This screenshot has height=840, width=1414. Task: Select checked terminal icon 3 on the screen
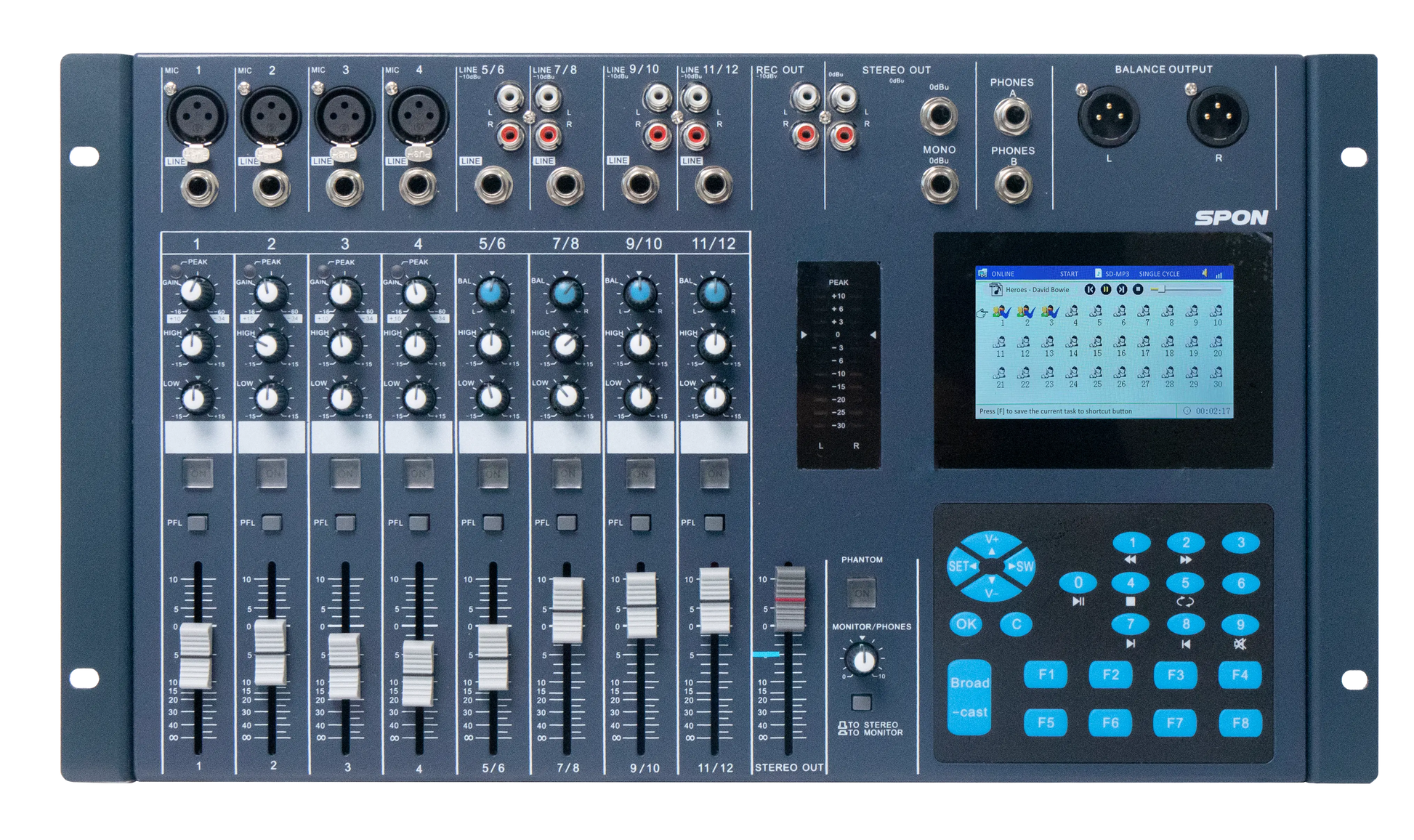tap(1050, 312)
